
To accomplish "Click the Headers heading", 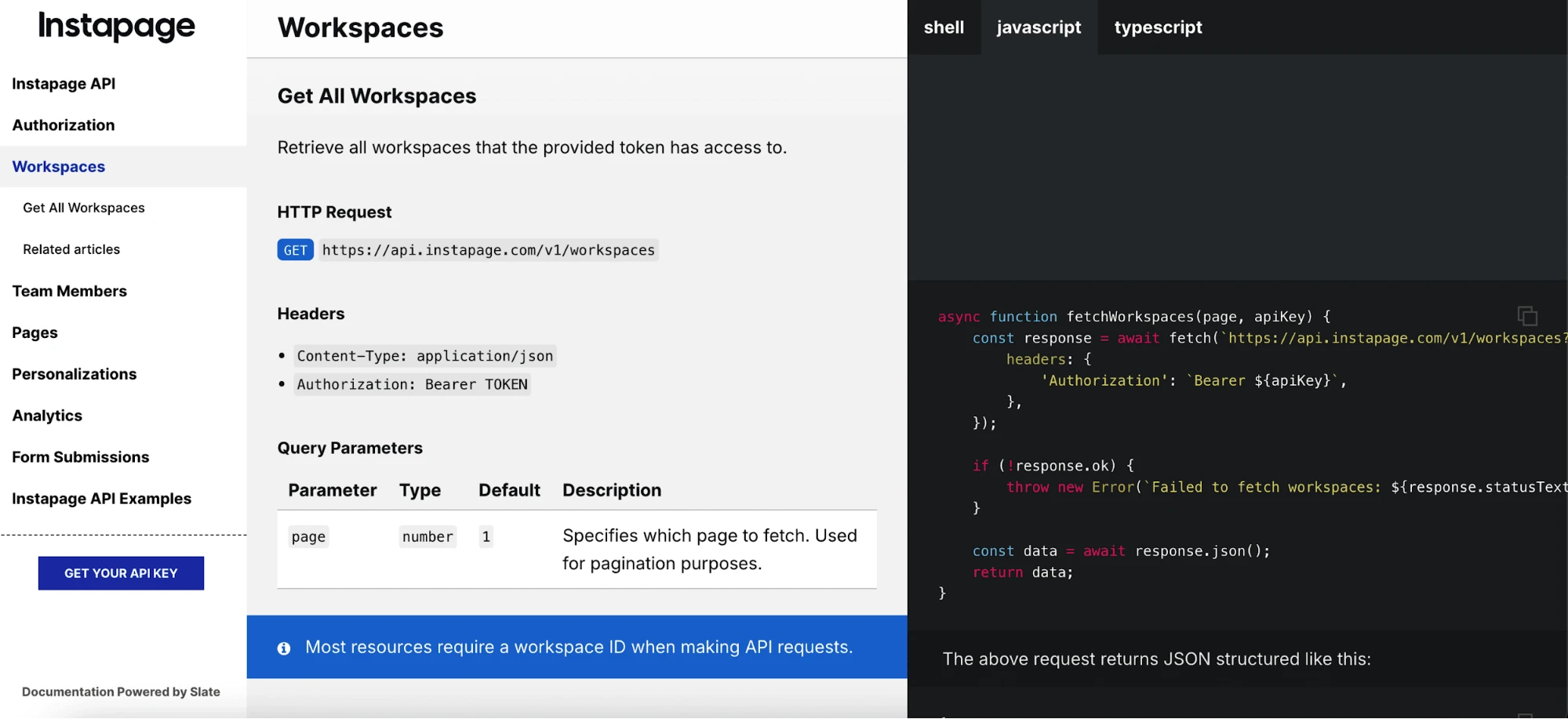I will point(311,314).
